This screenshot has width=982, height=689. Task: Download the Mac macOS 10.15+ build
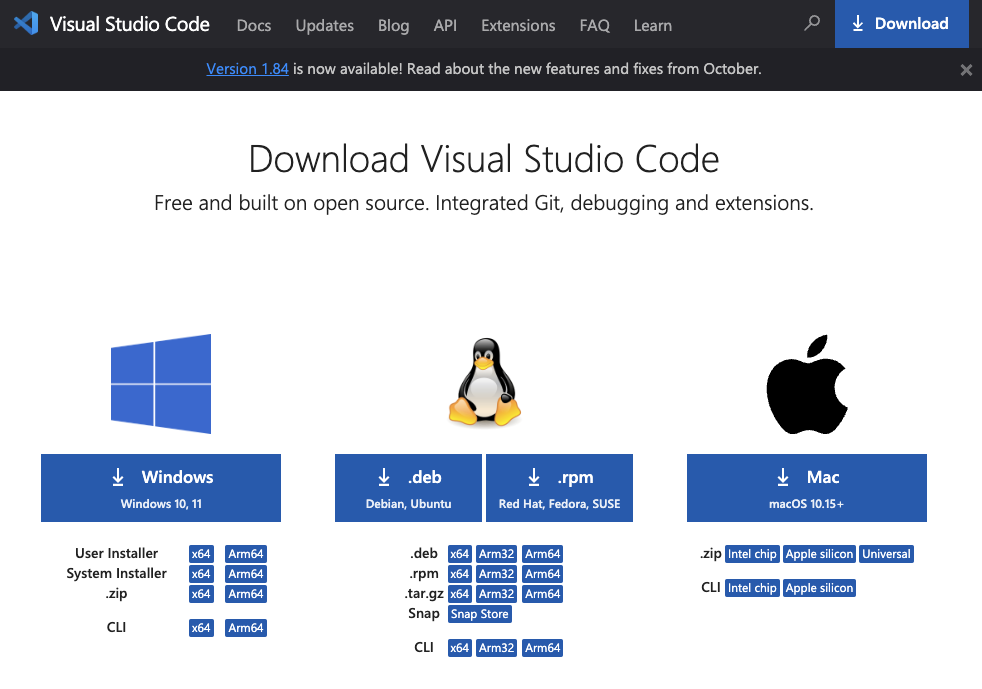pos(807,488)
